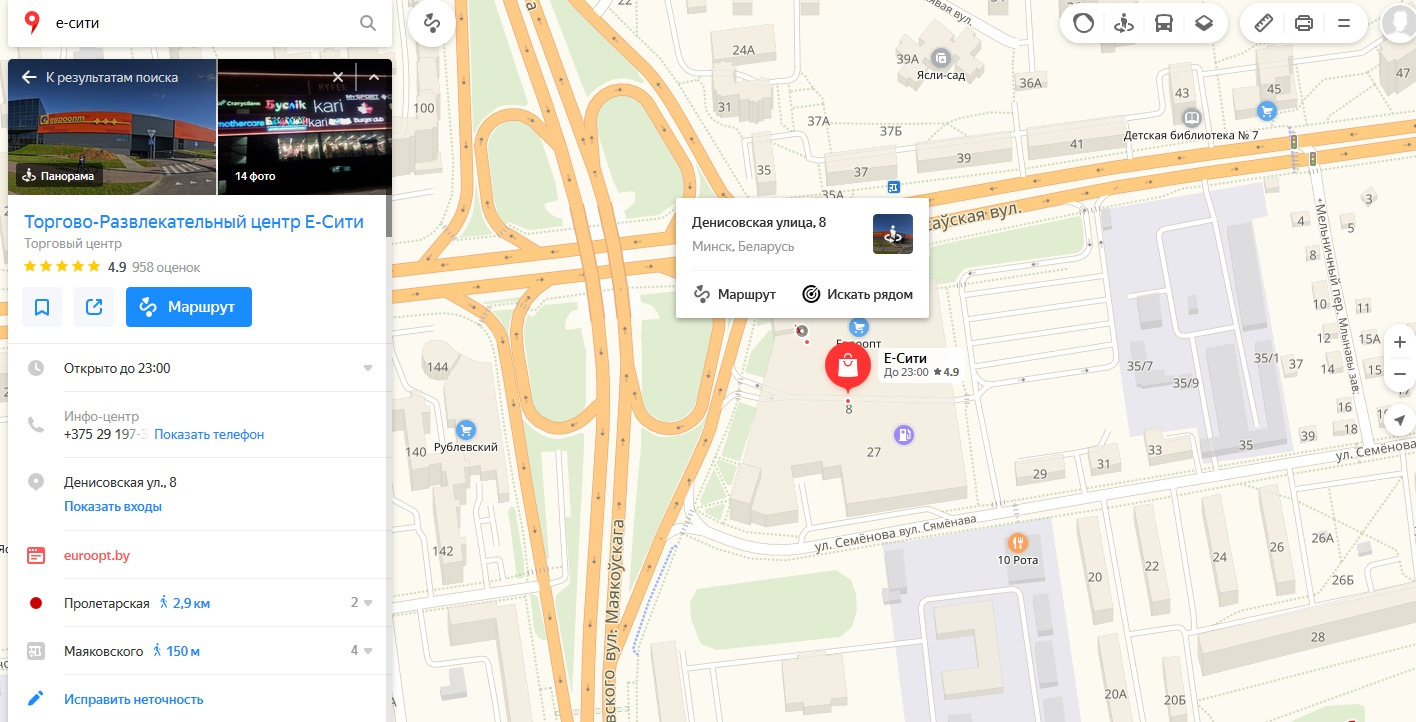This screenshot has height=722, width=1416.
Task: Toggle the traffic layer icon
Action: 1084,23
